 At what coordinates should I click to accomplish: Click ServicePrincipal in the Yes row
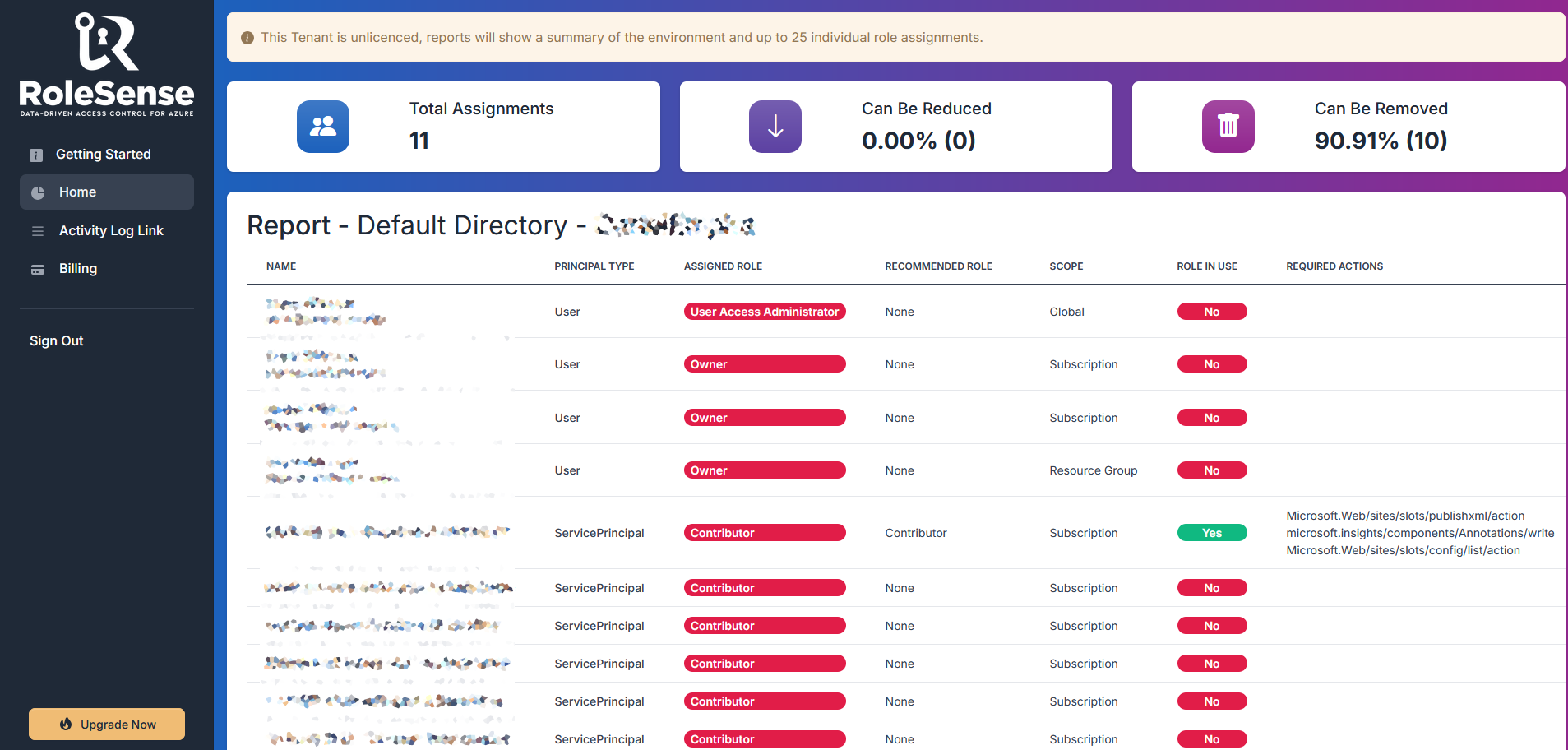(599, 533)
